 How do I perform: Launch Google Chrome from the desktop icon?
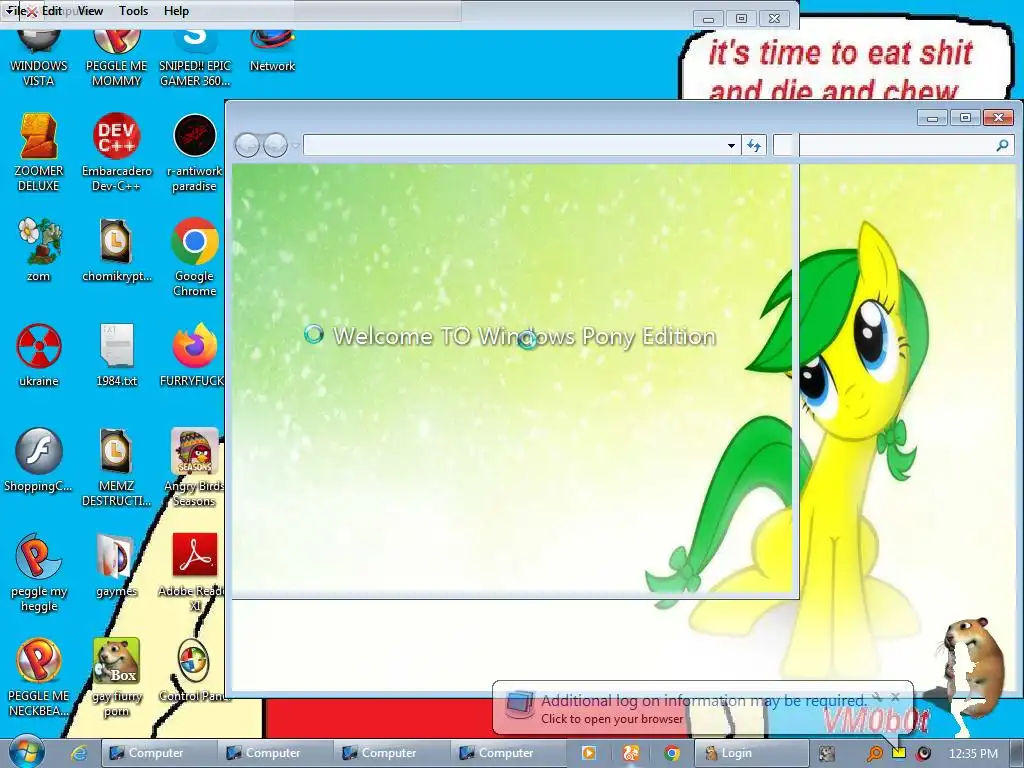195,257
